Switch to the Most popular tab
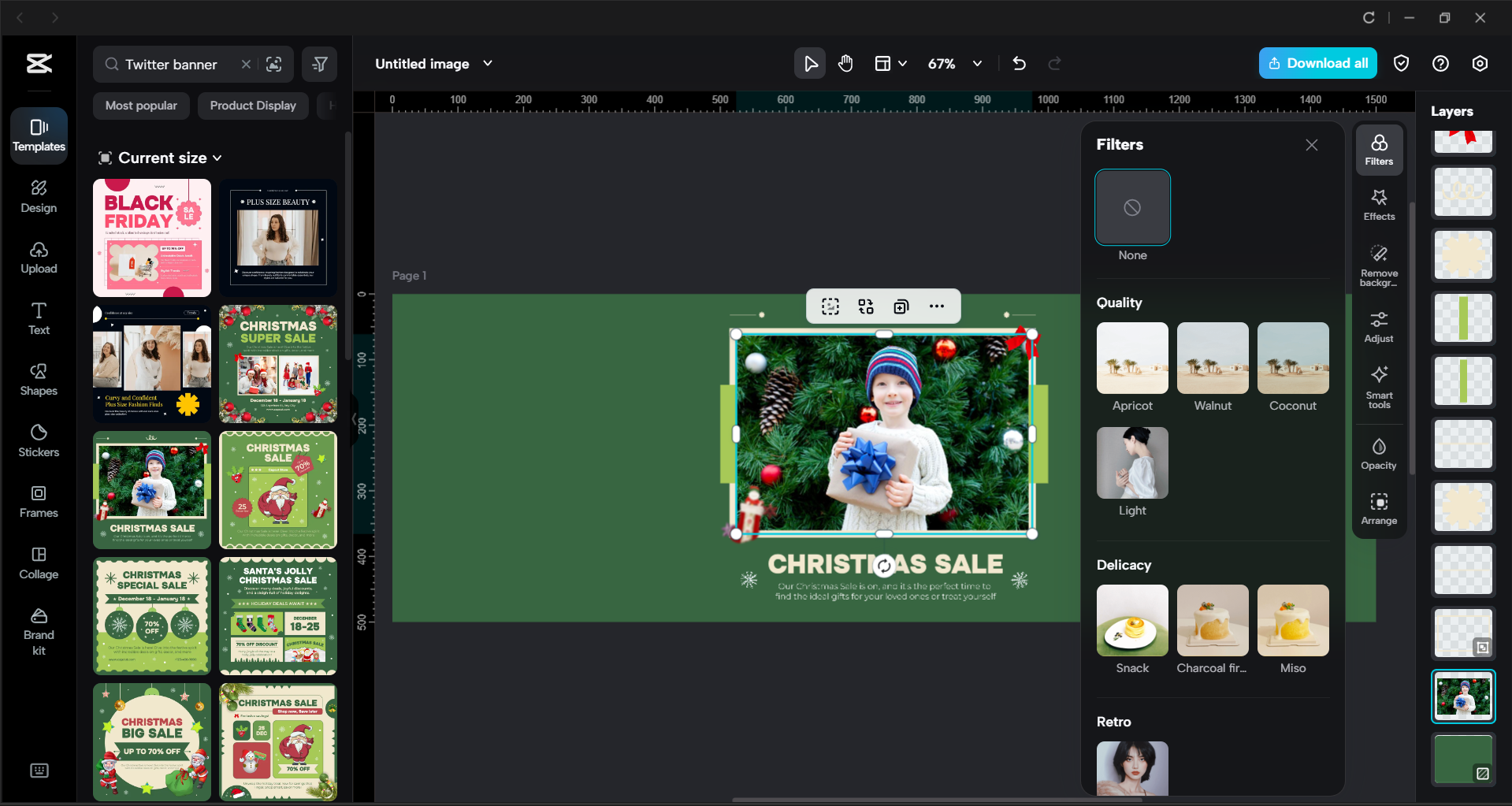The image size is (1512, 806). [x=140, y=105]
